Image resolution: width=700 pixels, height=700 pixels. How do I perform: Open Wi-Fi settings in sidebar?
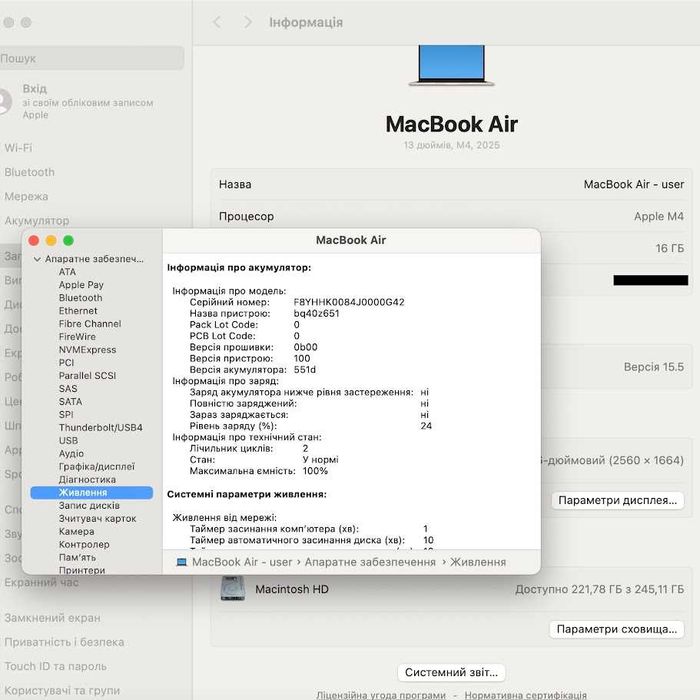pyautogui.click(x=18, y=148)
